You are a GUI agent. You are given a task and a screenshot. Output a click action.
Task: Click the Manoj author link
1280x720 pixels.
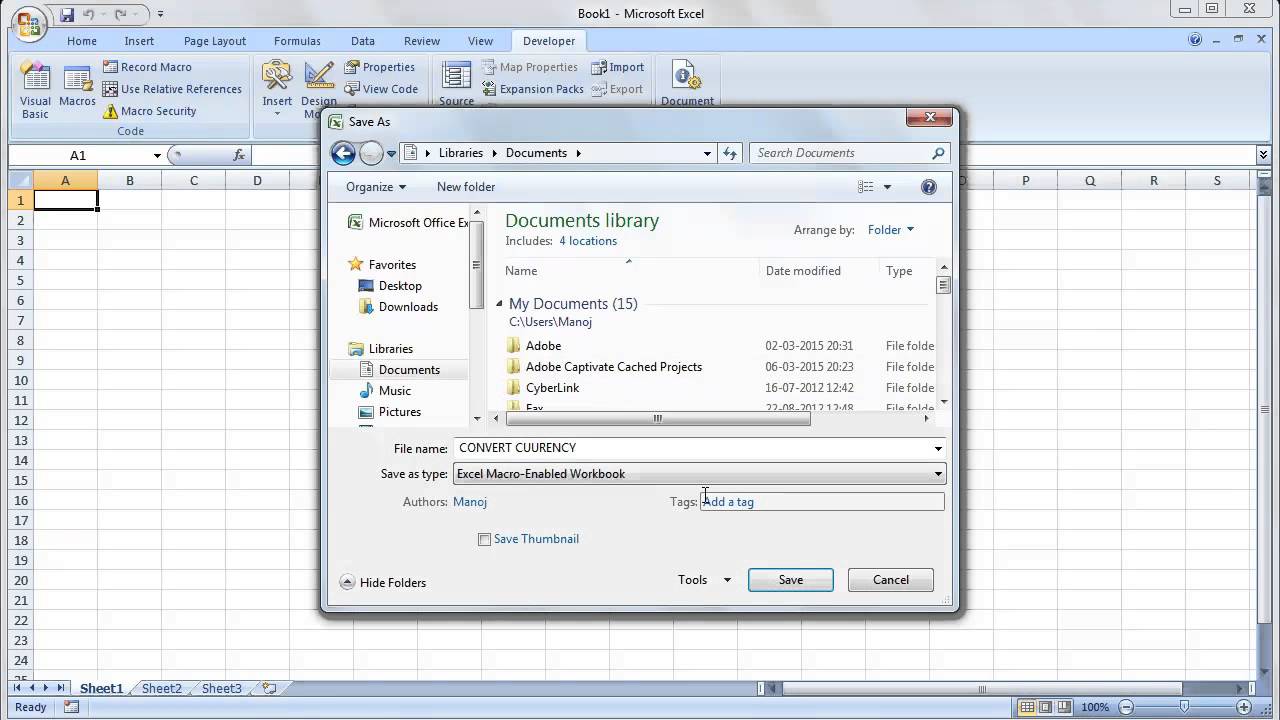[x=470, y=502]
